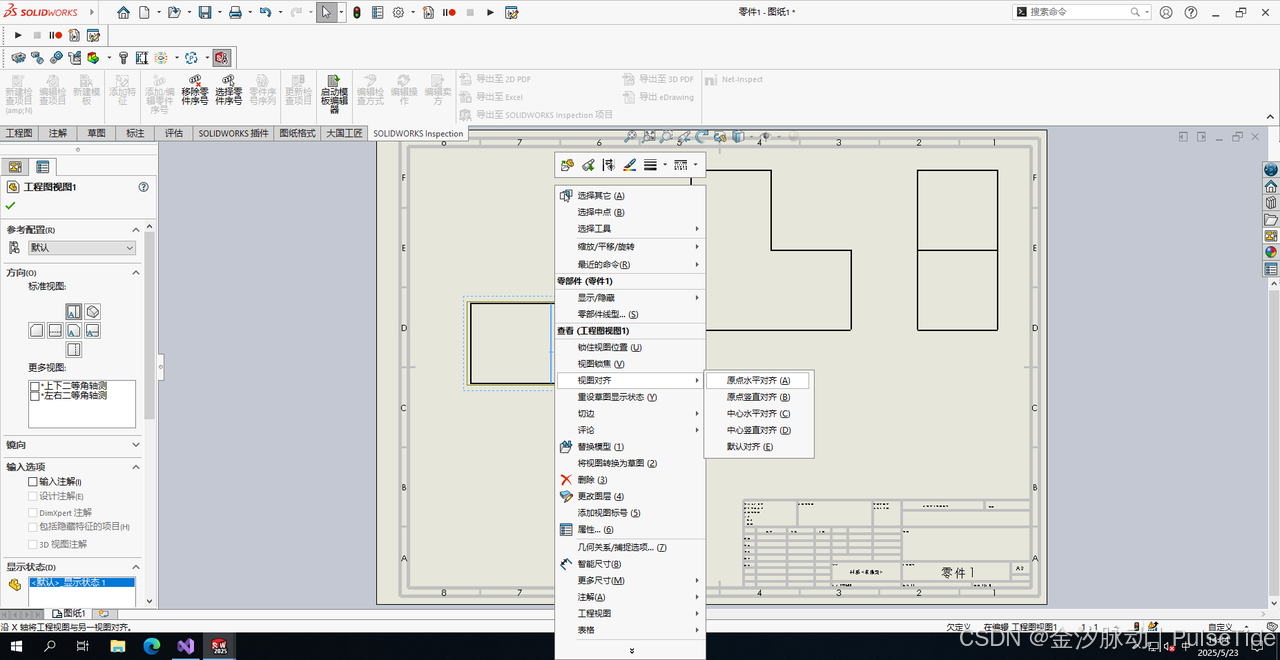Click the Open file folder icon
The height and width of the screenshot is (660, 1280).
[x=174, y=13]
